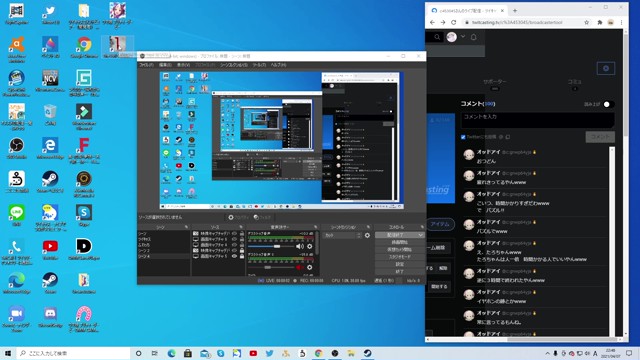Click the アイテム button on TwitCasting

pyautogui.click(x=440, y=224)
